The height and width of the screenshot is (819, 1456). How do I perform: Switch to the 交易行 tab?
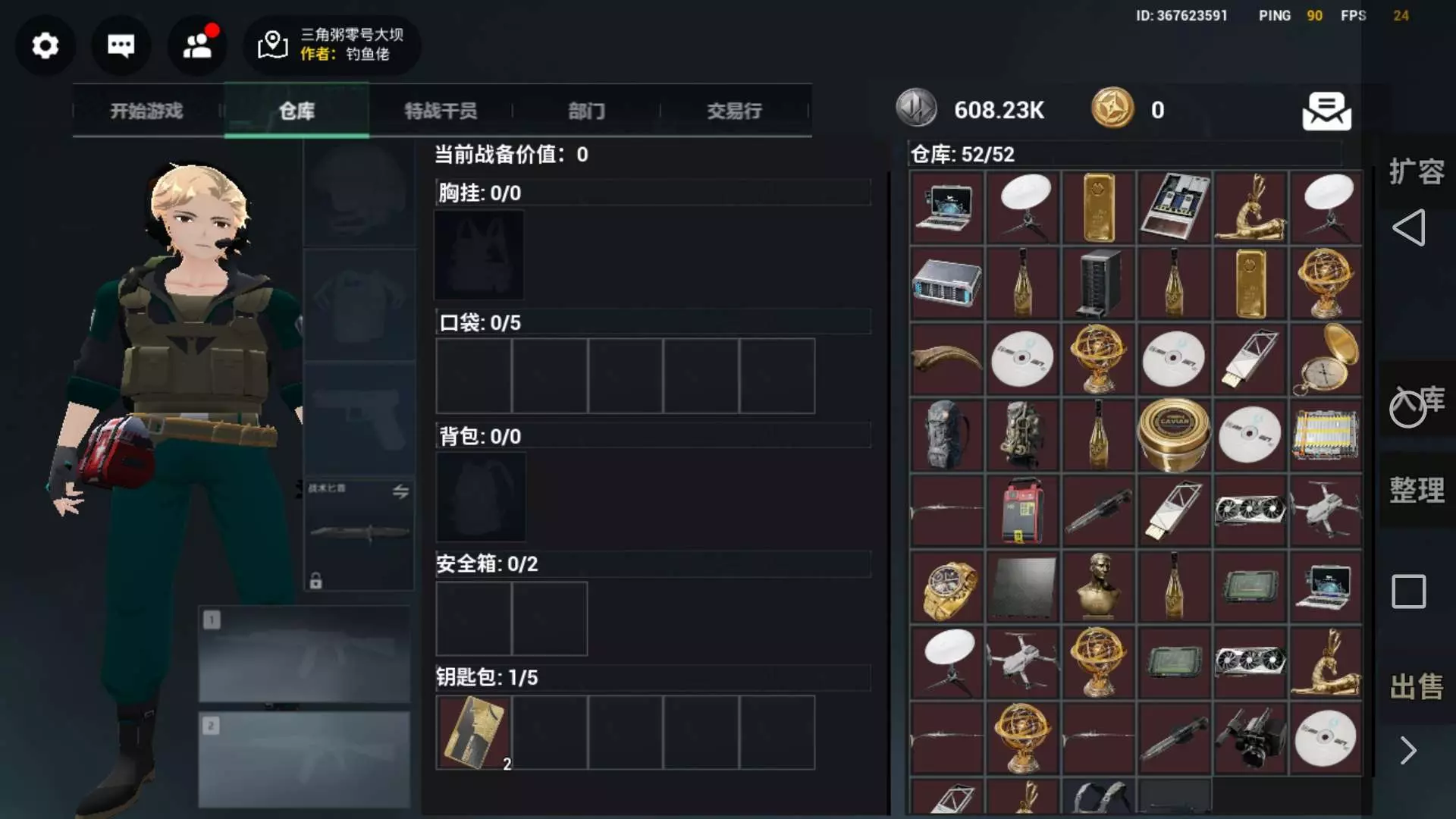click(x=734, y=111)
